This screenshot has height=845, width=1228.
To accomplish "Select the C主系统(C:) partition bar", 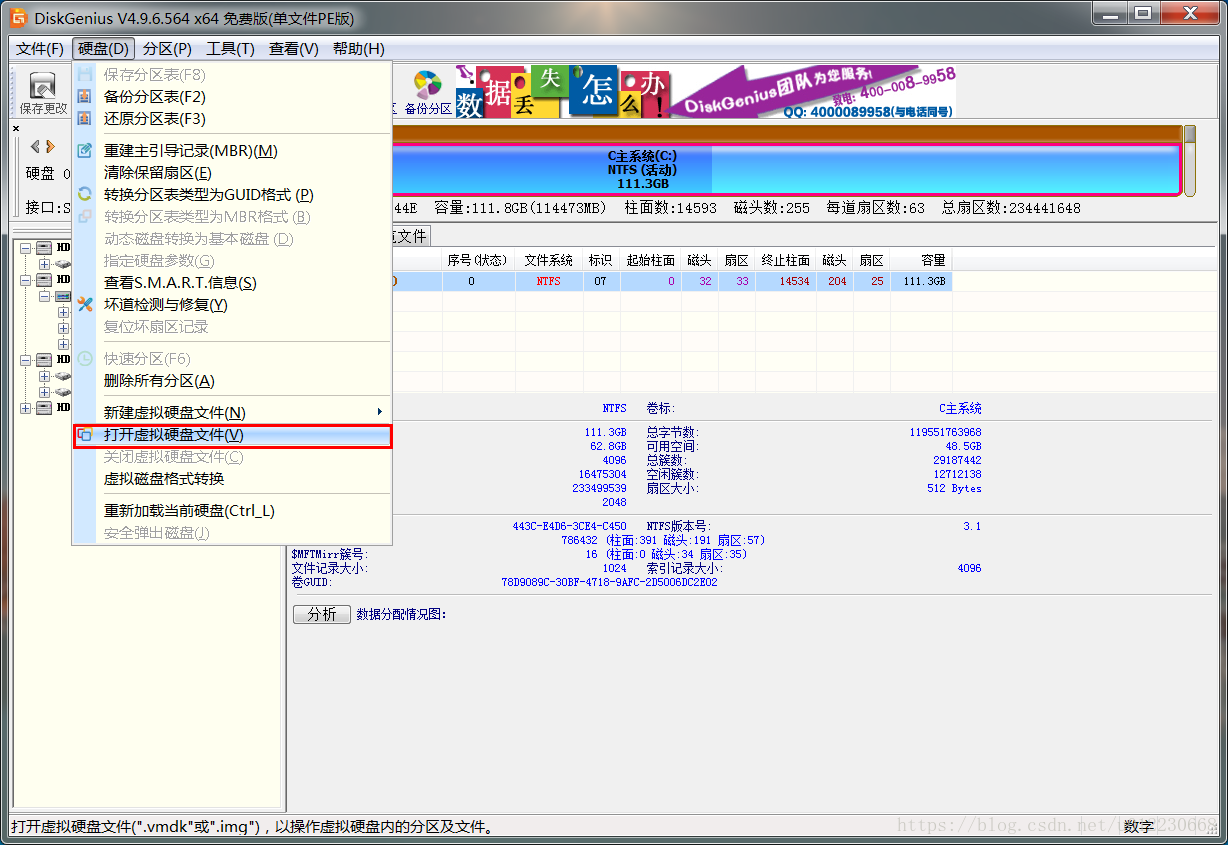I will coord(786,169).
